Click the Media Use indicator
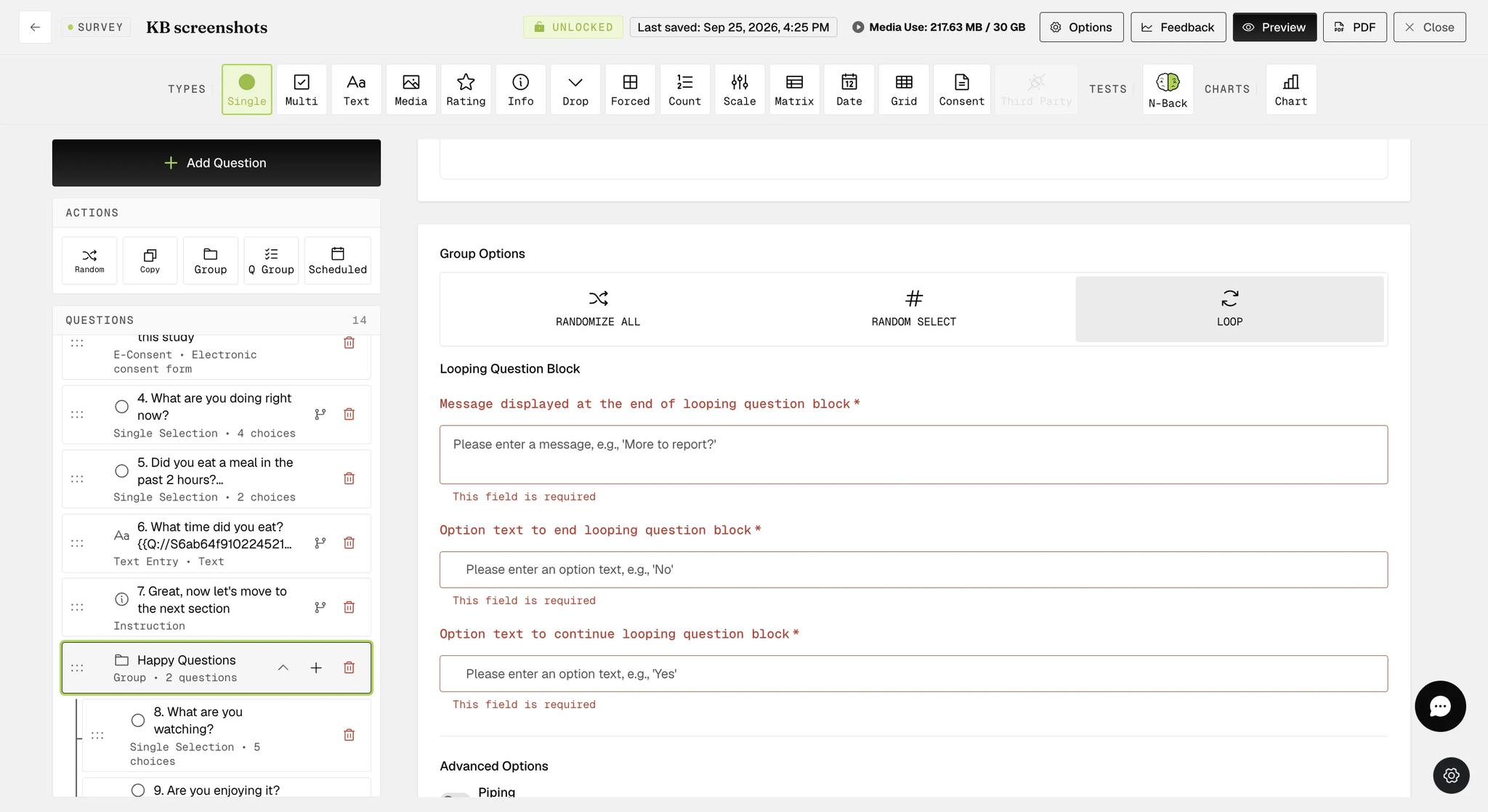The image size is (1488, 812). click(939, 28)
